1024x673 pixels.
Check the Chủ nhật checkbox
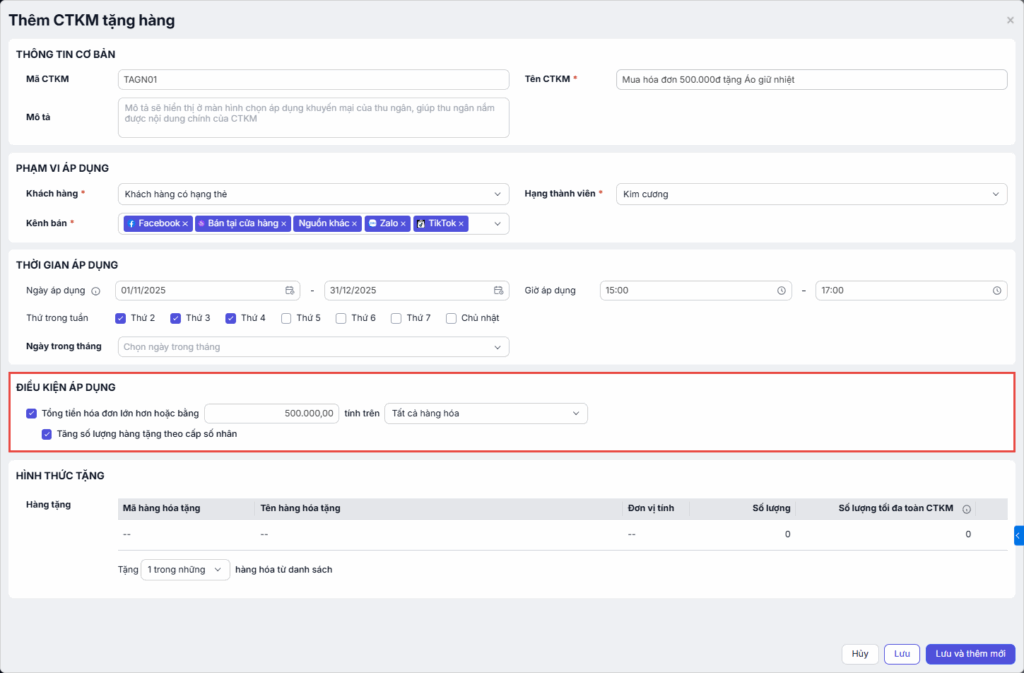click(452, 318)
